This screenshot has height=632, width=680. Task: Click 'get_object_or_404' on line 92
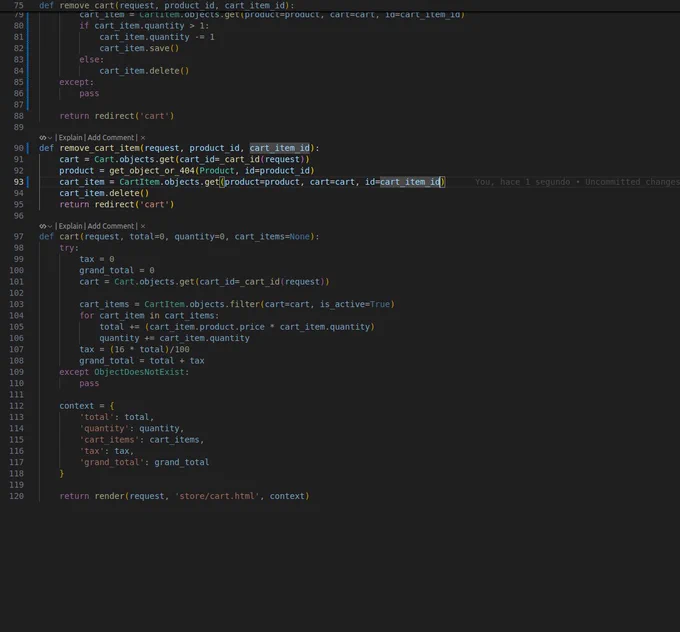(x=152, y=170)
